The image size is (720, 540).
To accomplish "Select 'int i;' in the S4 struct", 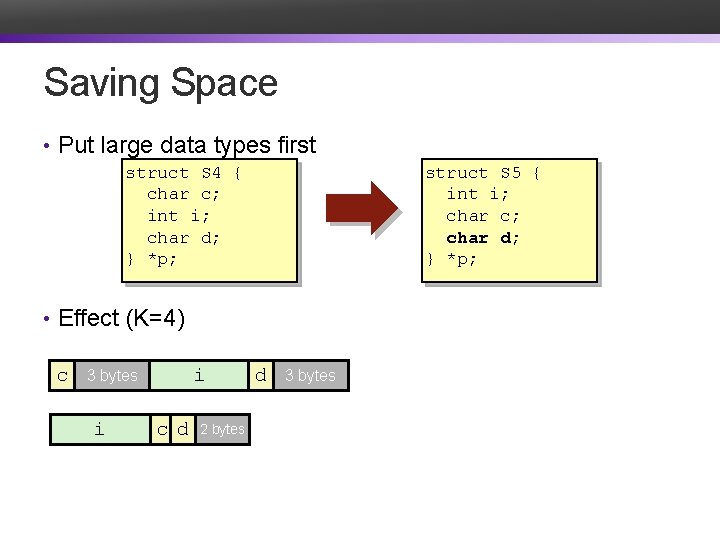I will pos(178,216).
